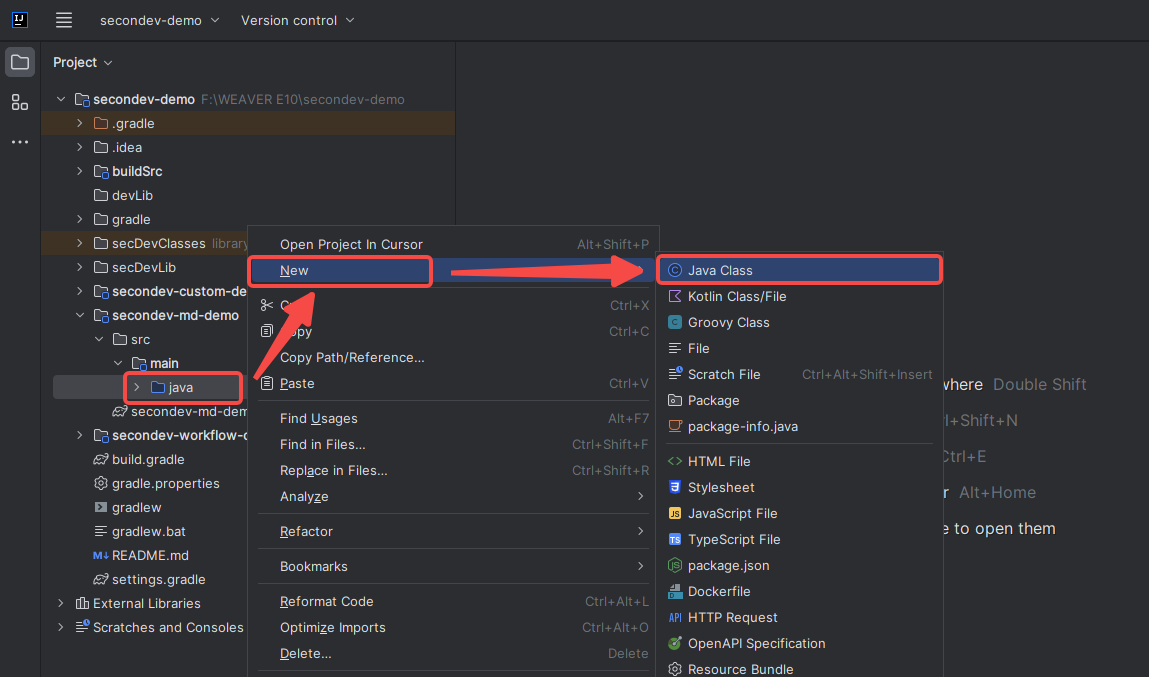Choose Groovy Class in the New submenu

click(x=728, y=322)
